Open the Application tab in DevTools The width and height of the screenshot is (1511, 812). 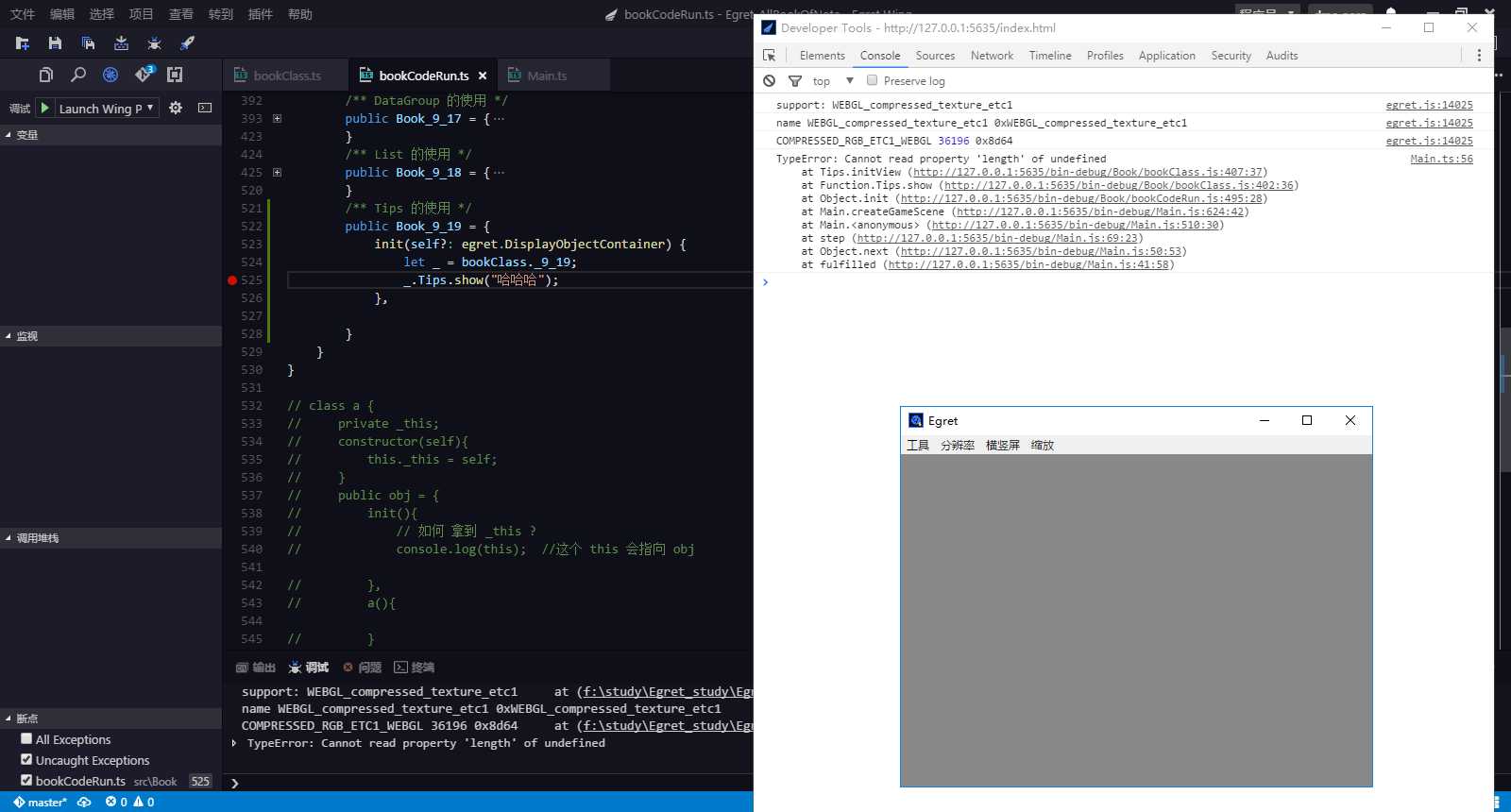(x=1167, y=56)
